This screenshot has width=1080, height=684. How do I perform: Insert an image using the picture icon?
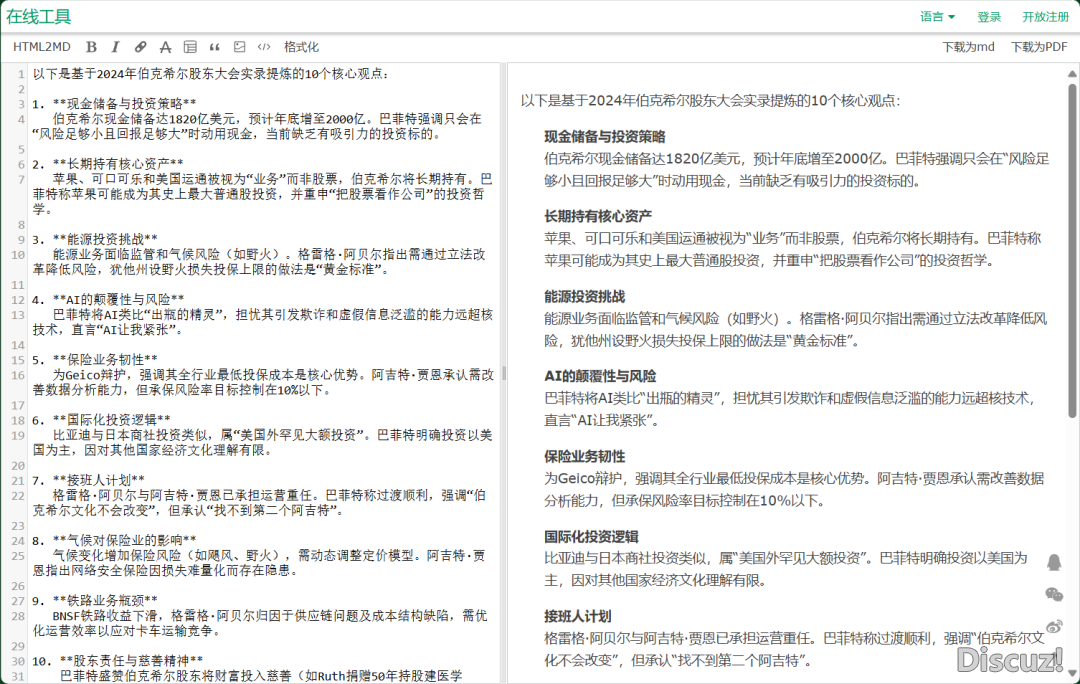(239, 47)
